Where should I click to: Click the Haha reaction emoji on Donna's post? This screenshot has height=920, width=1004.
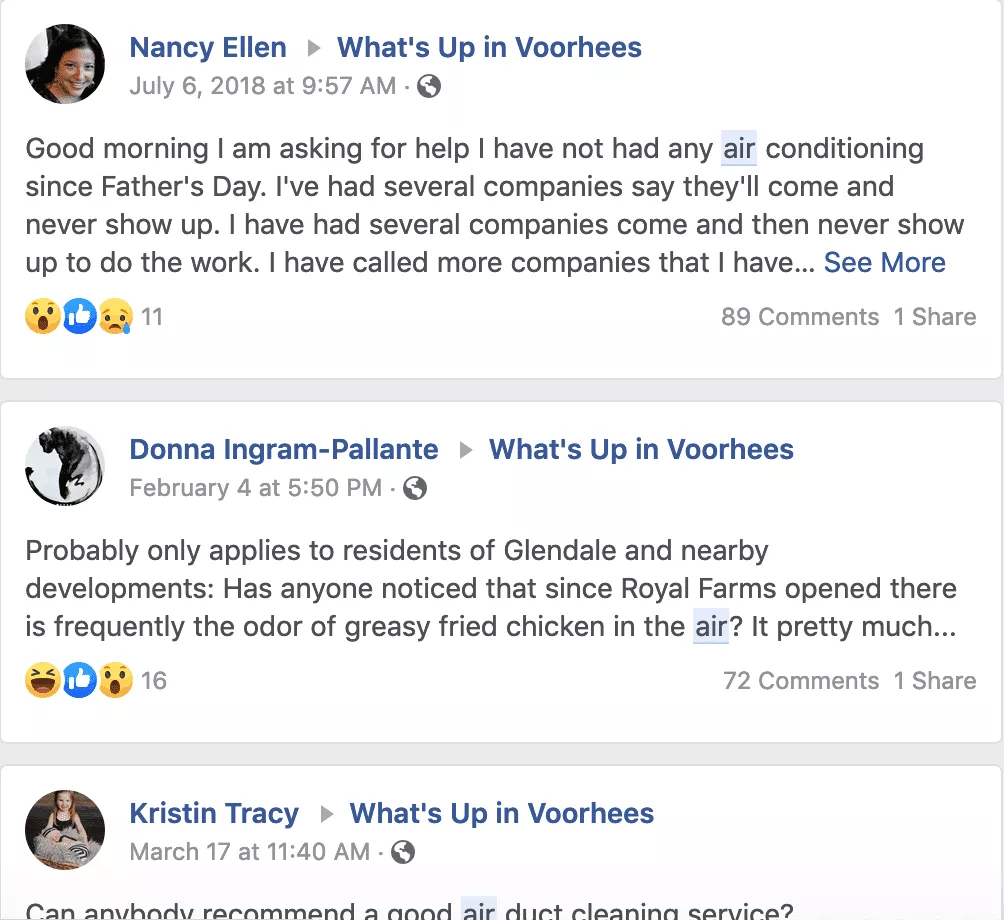pos(43,681)
